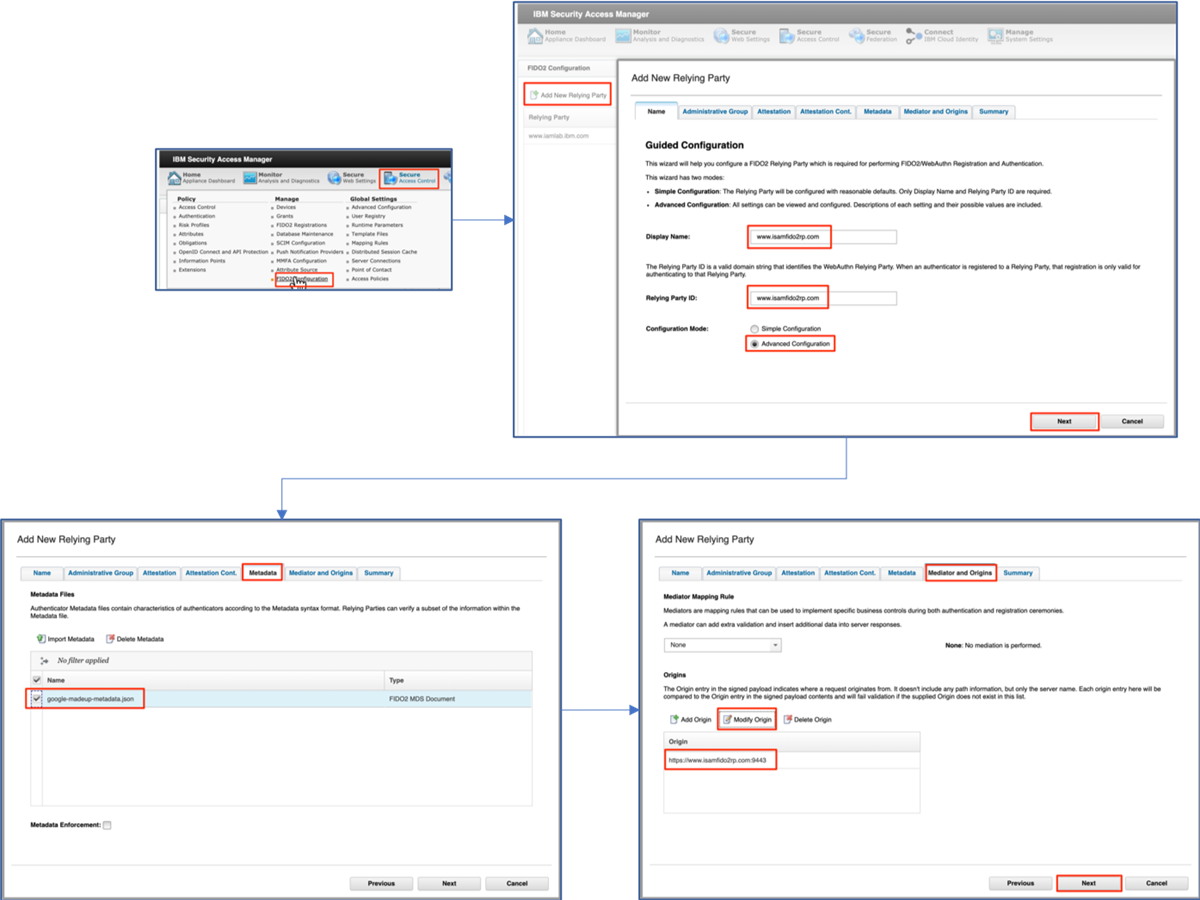Open Push Notification Providers menu link
This screenshot has height=900, width=1200.
pyautogui.click(x=309, y=252)
